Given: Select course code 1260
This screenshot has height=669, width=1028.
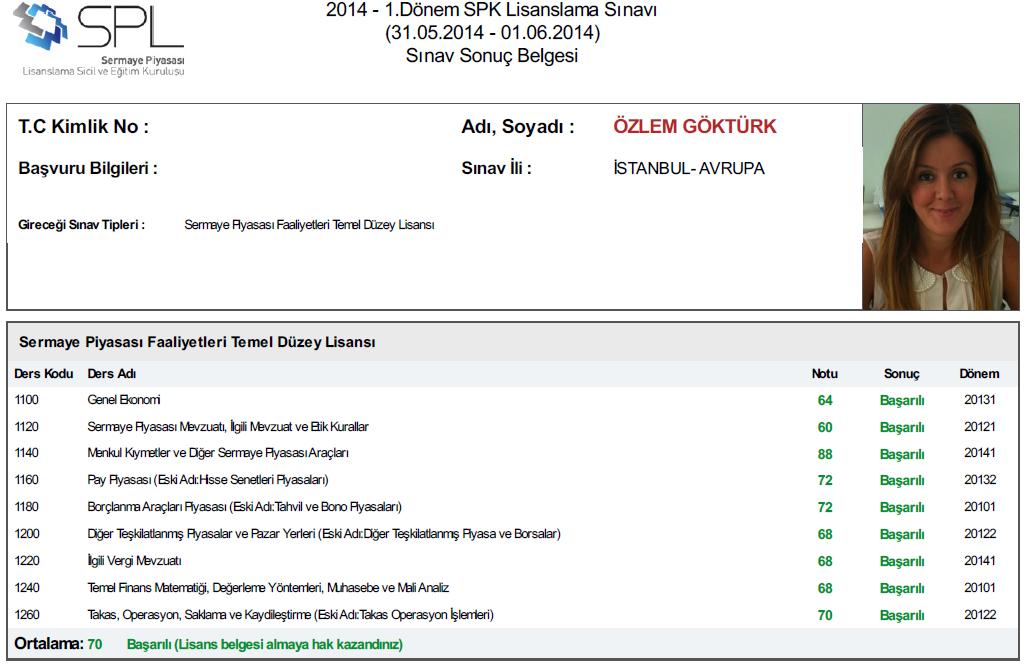Looking at the screenshot, I should pos(27,615).
